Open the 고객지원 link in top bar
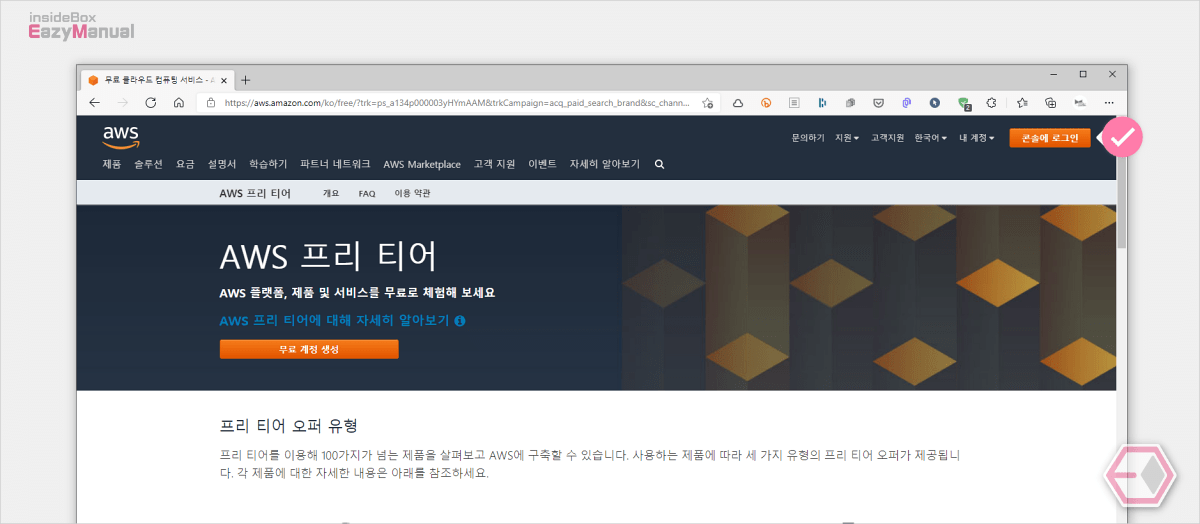The height and width of the screenshot is (524, 1200). tap(887, 138)
